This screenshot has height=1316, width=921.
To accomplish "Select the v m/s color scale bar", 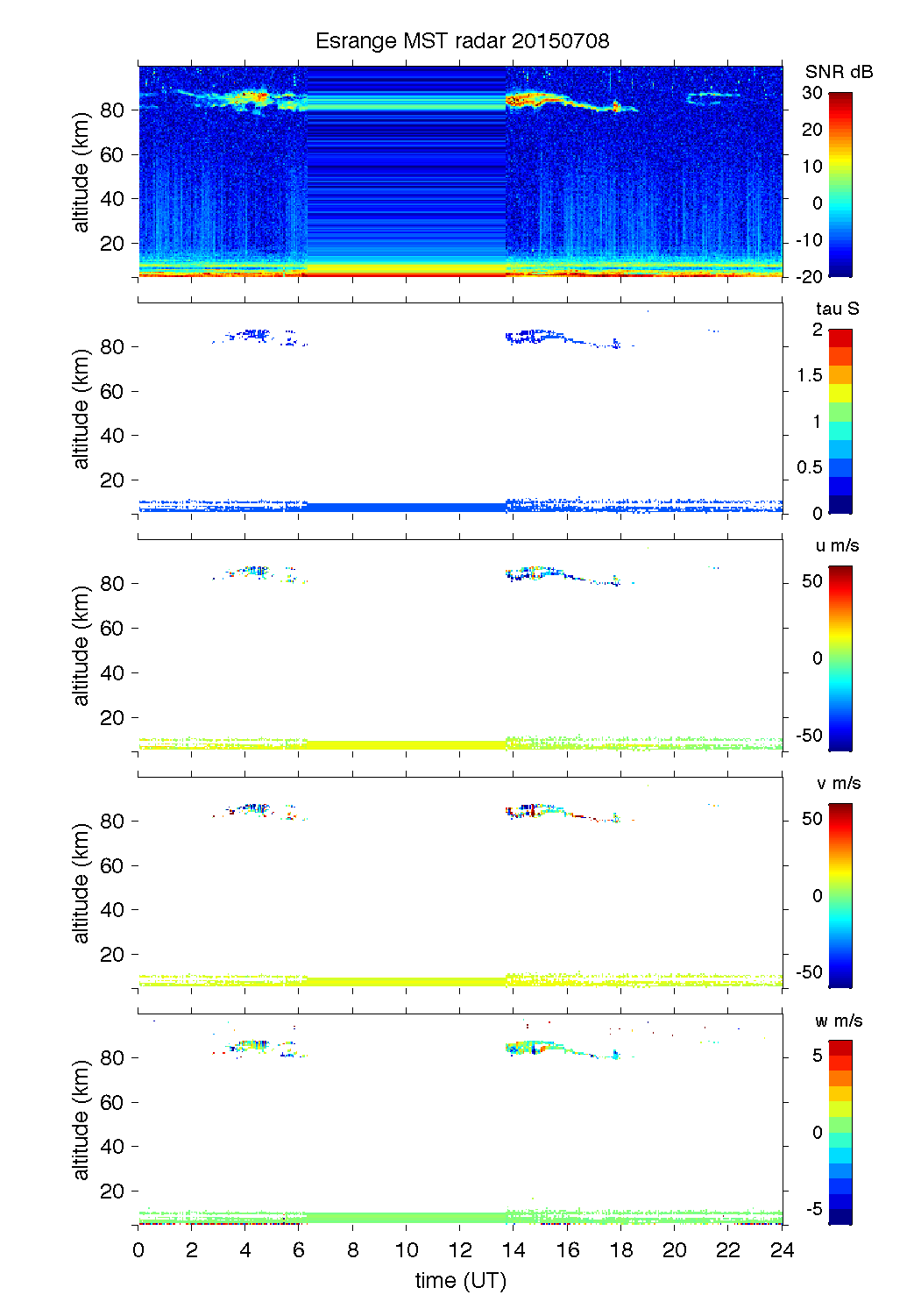I will [x=840, y=895].
